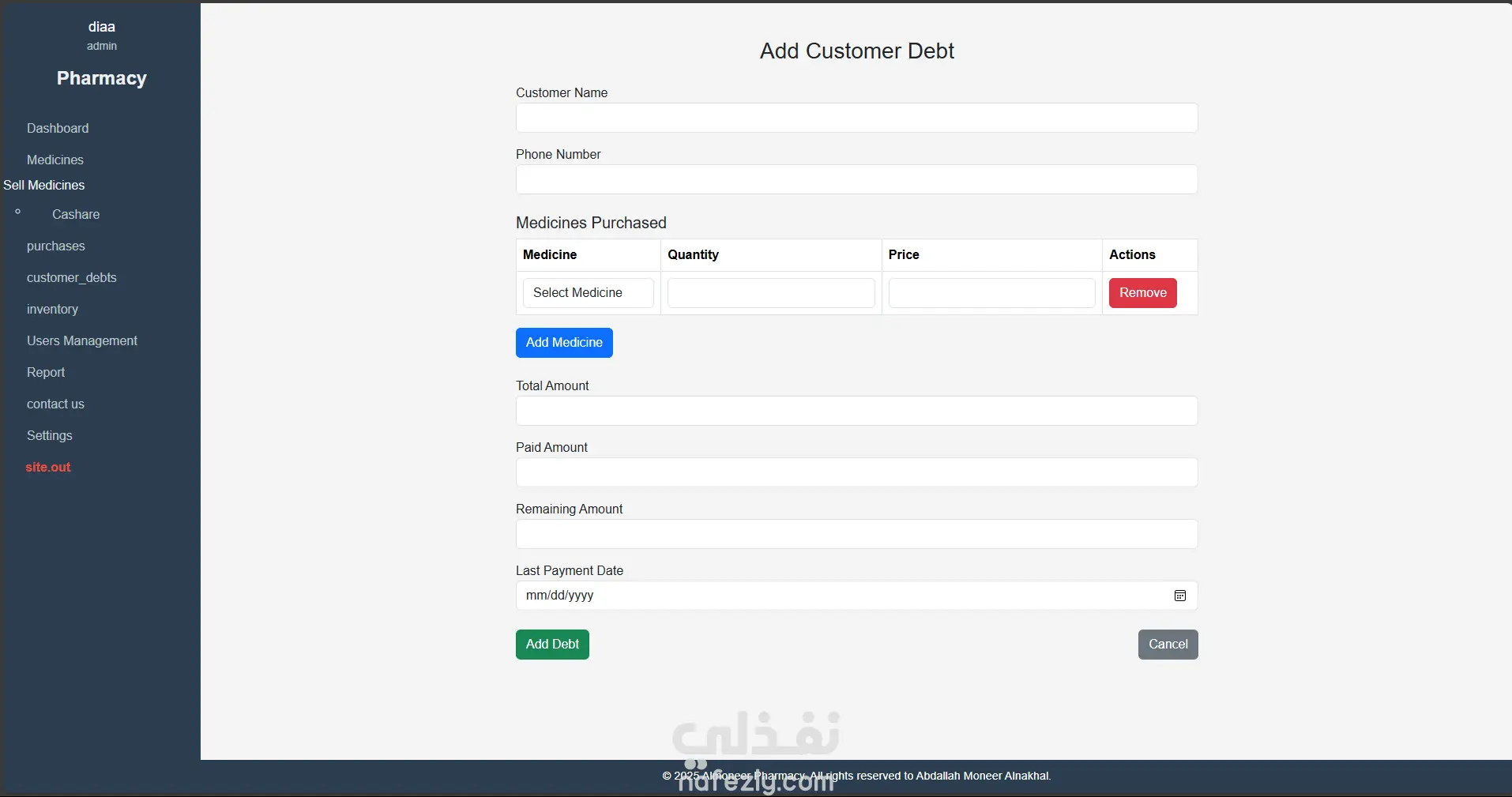
Task: Open customer_debts in the sidebar
Action: [x=72, y=277]
